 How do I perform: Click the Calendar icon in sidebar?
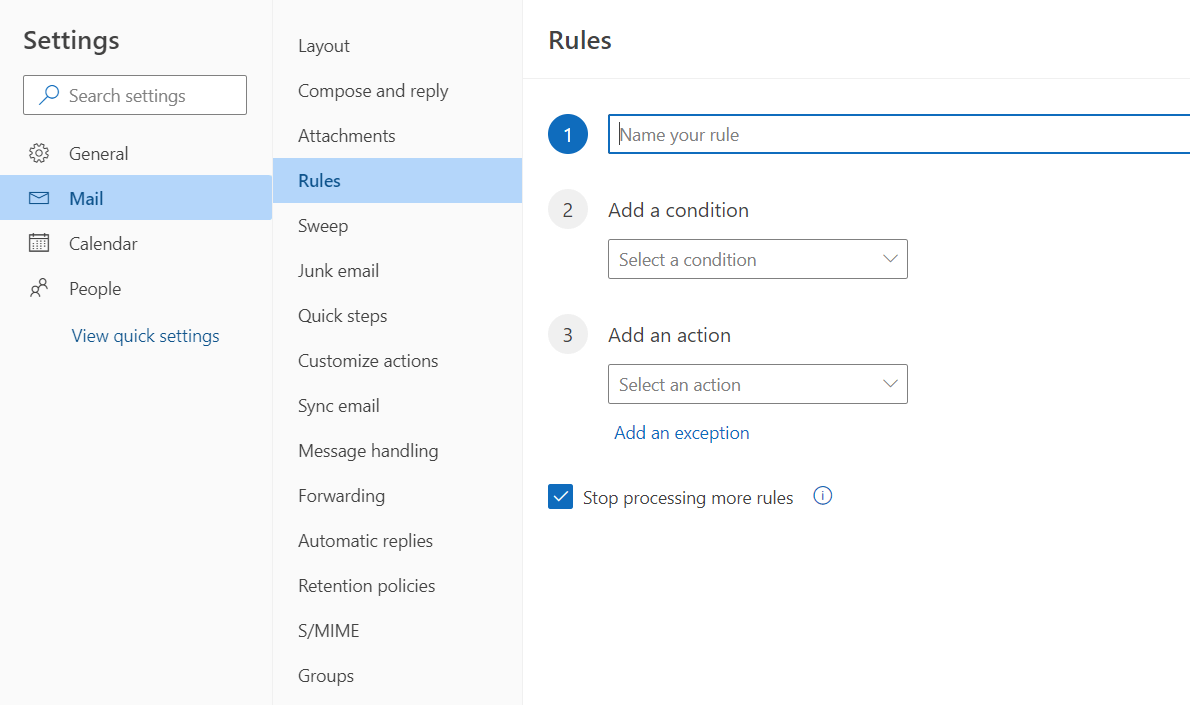click(x=41, y=243)
